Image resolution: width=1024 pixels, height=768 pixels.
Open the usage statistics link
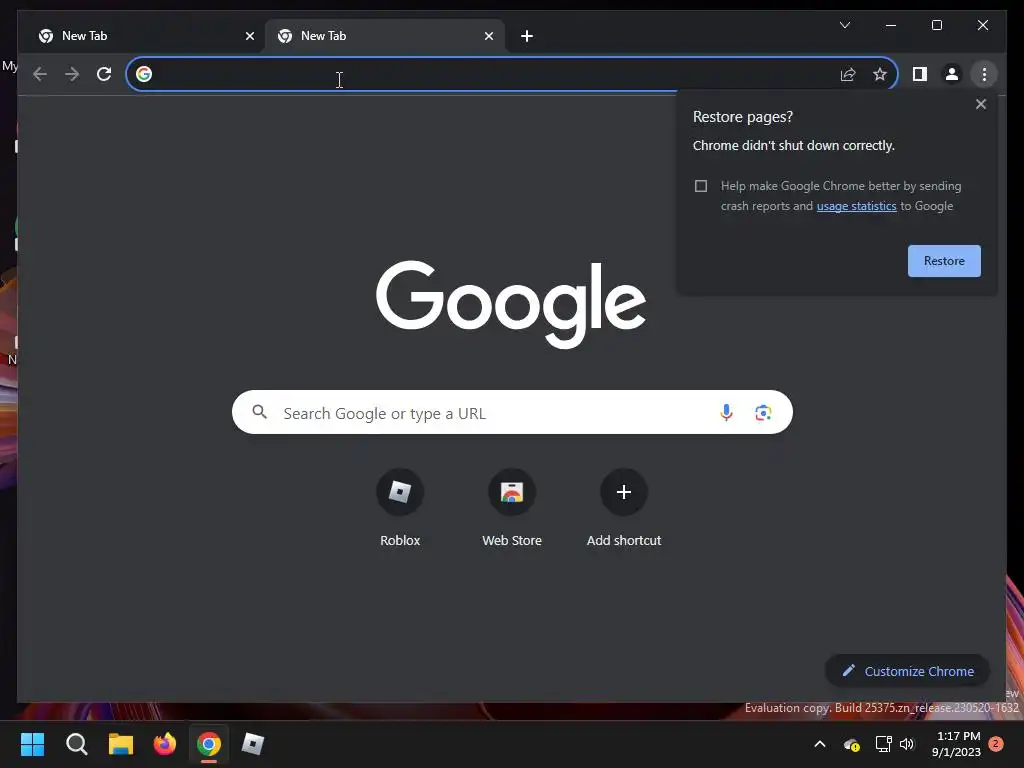pyautogui.click(x=856, y=206)
